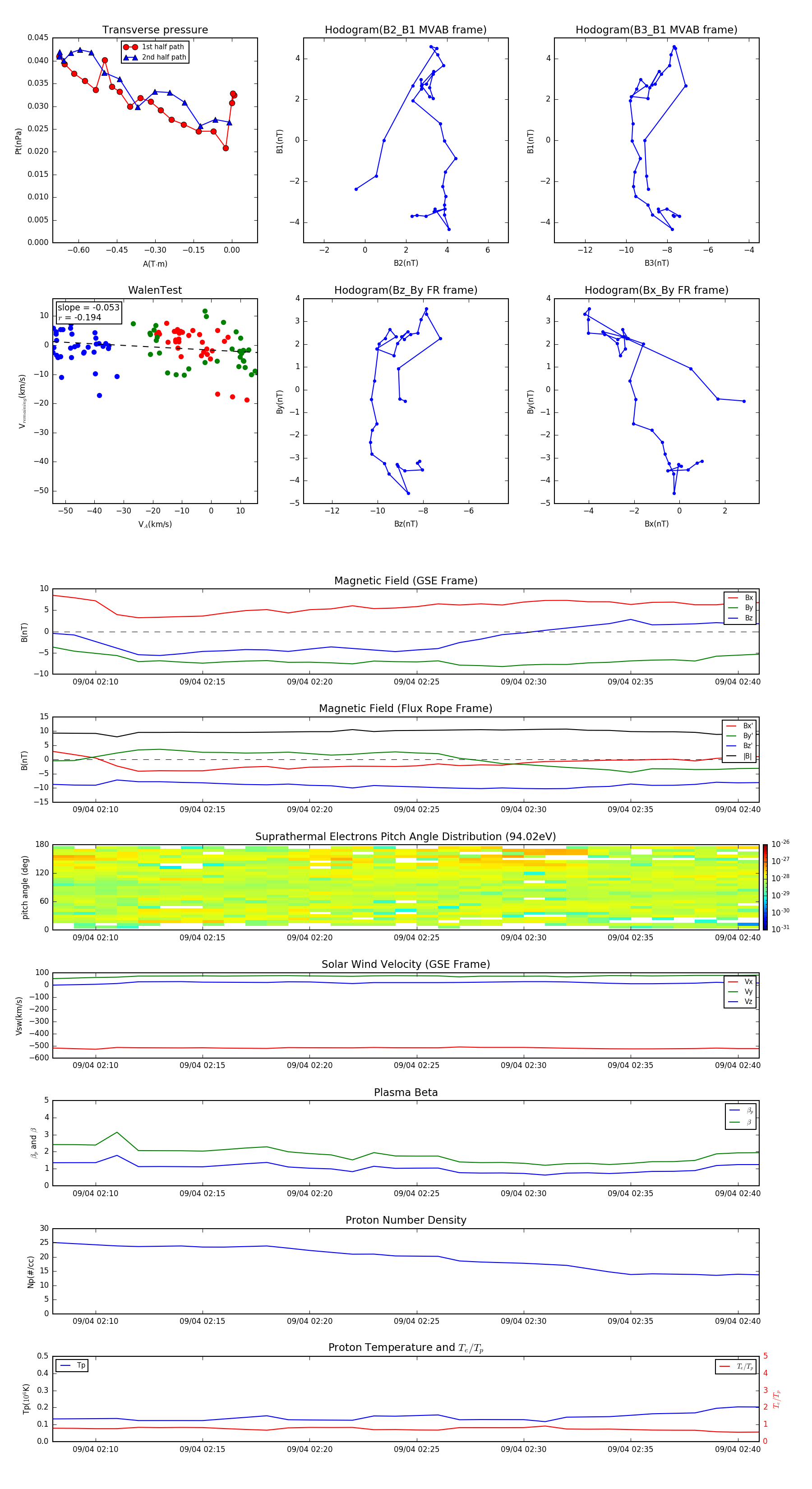This screenshot has height=1489, width=812.
Task: Click the 'Np(#/cc)' y-axis label
Action: [x=31, y=1272]
